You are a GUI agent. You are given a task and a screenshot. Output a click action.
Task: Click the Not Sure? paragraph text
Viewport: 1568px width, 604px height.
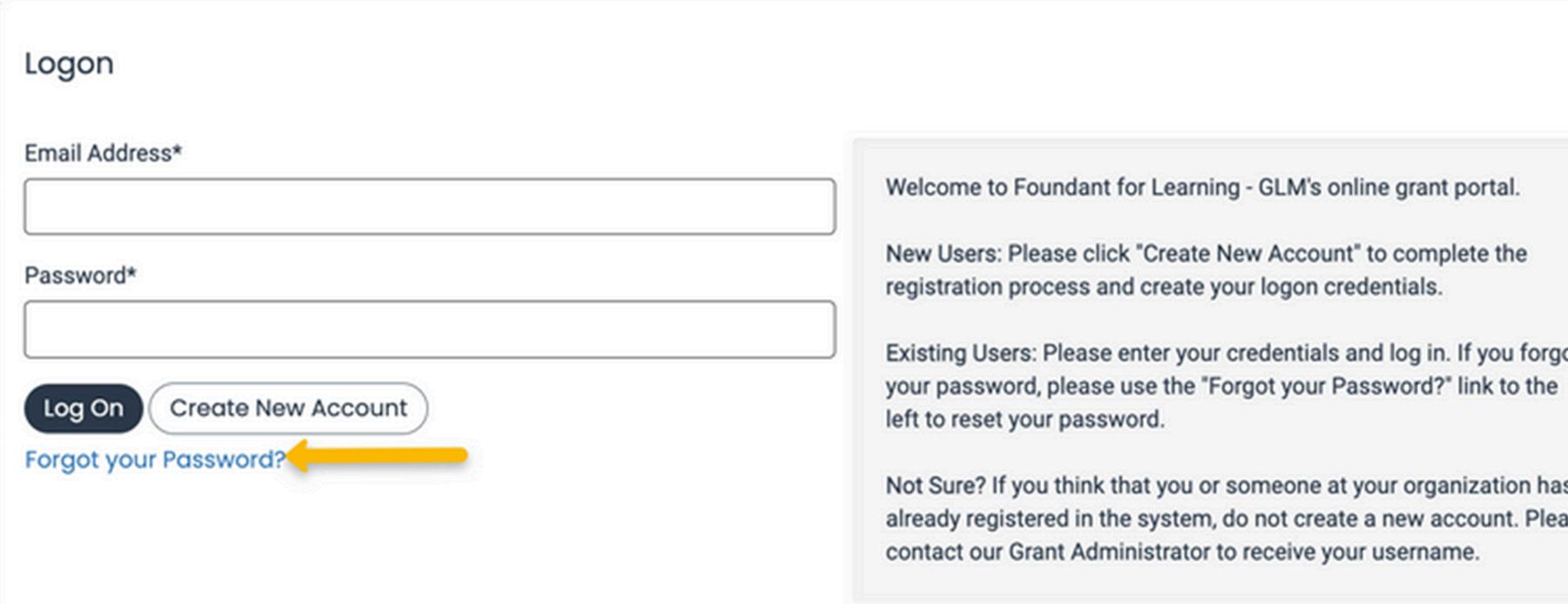pos(1220,519)
